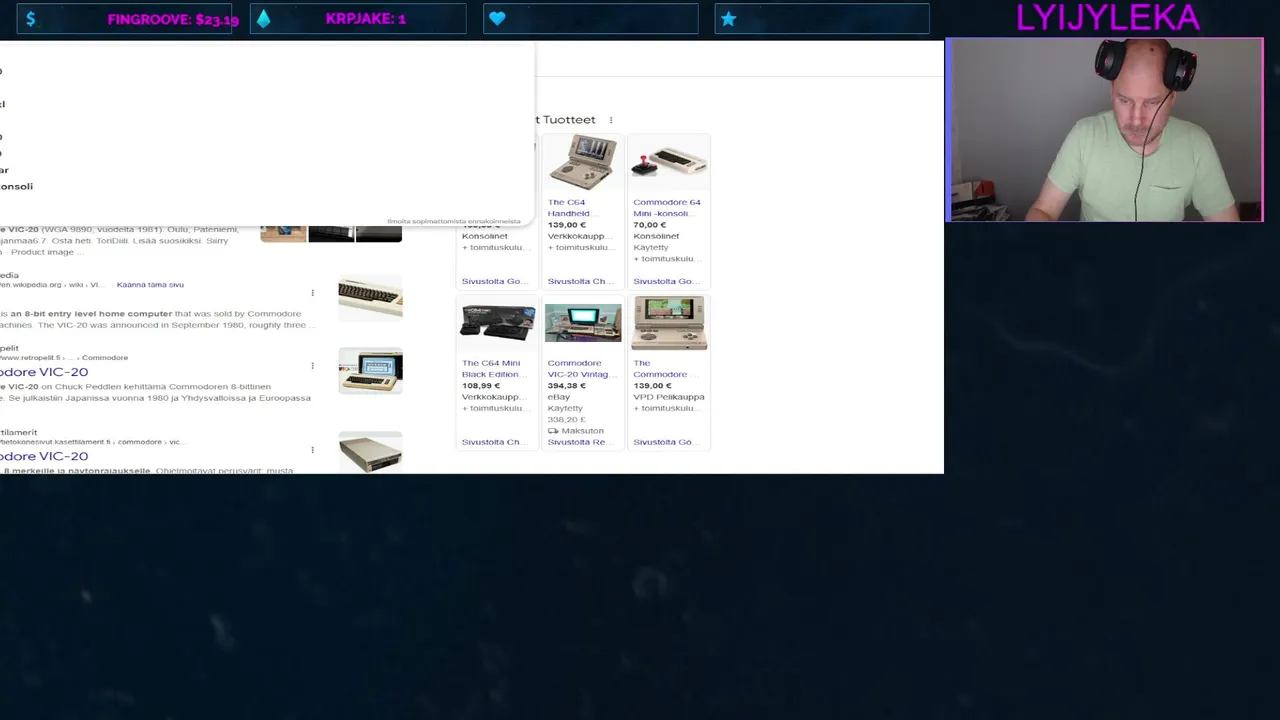Click the C64 Handheld product image
Screen dimensions: 1280x720
(582, 163)
